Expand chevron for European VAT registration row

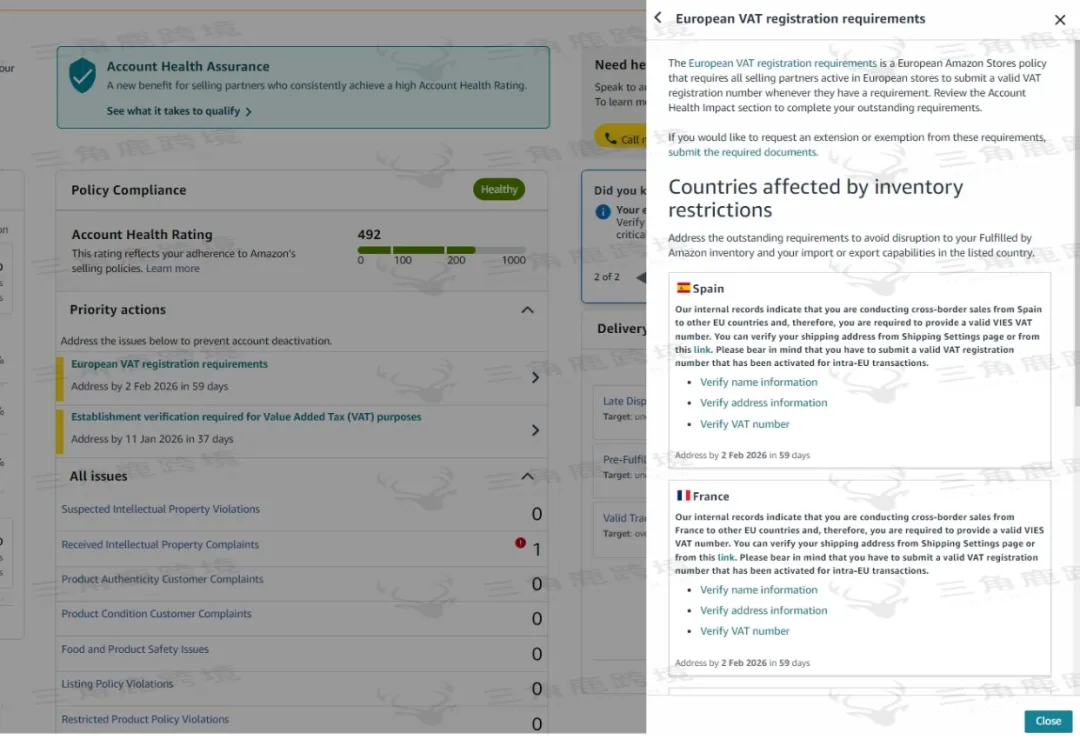535,377
